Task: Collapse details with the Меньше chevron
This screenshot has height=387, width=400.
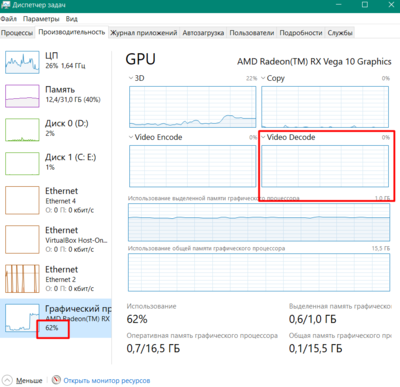Action: click(7, 380)
